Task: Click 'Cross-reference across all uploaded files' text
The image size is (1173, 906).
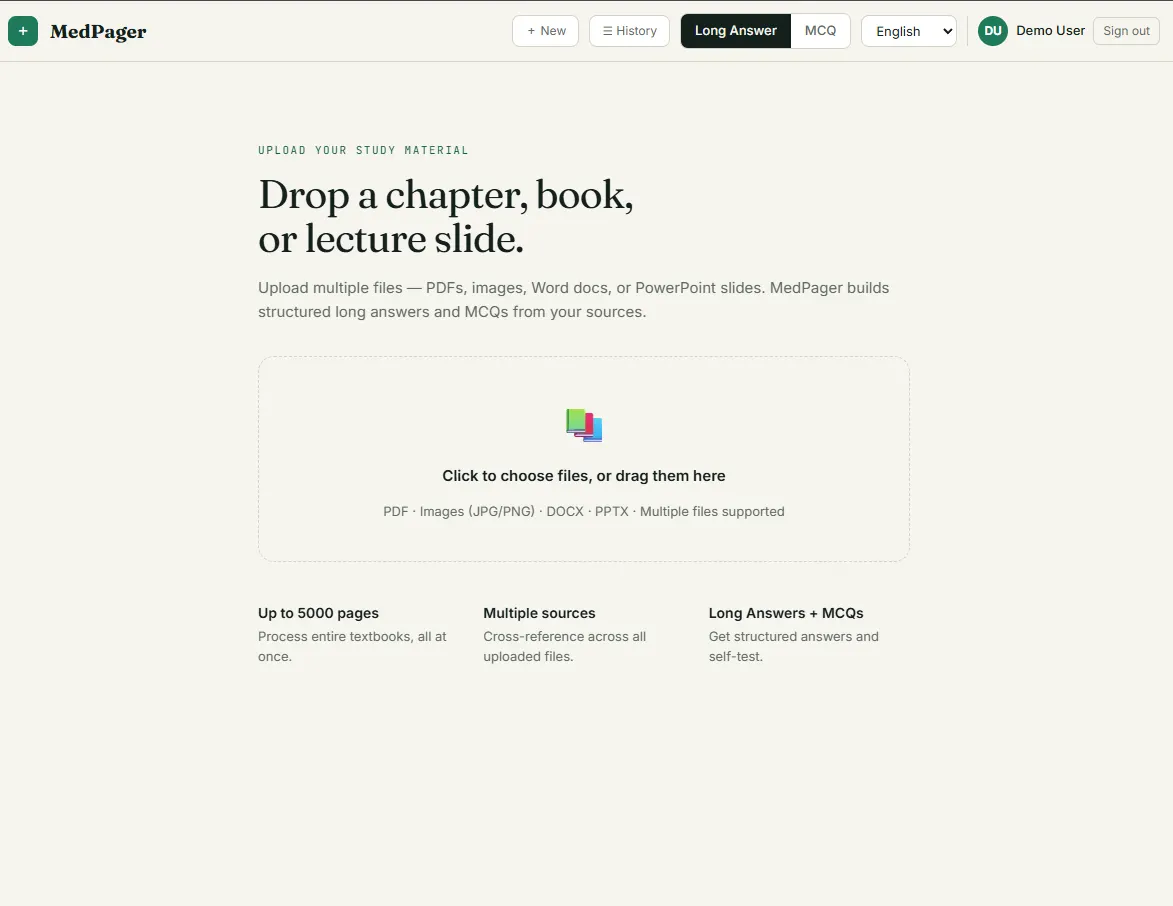Action: click(565, 646)
